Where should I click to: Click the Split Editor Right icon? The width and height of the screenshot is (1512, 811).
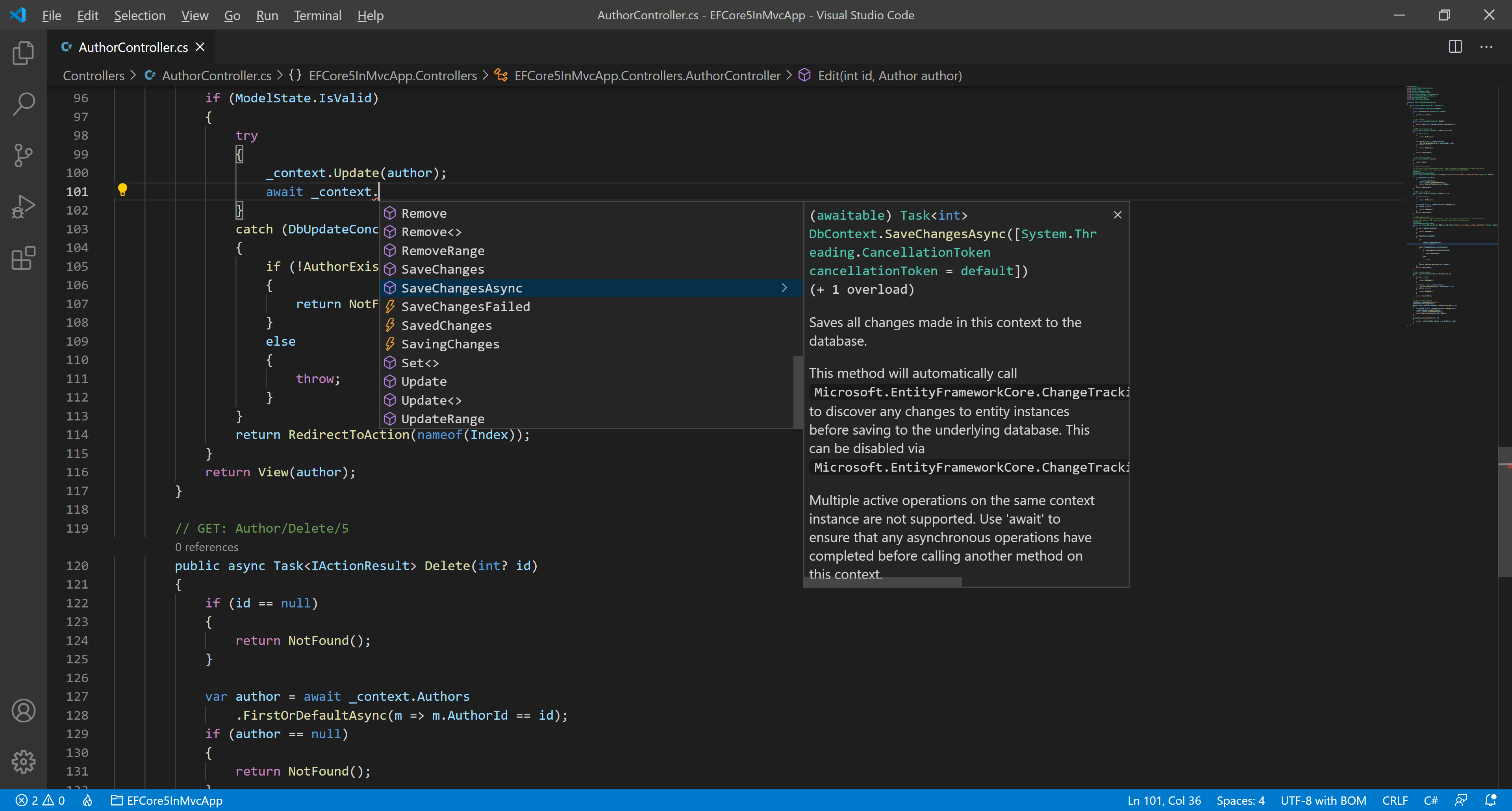(x=1455, y=47)
